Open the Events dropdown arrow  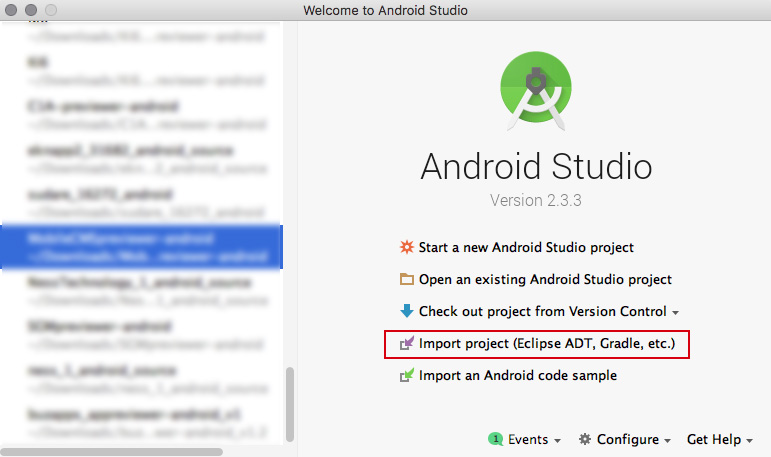click(x=557, y=440)
